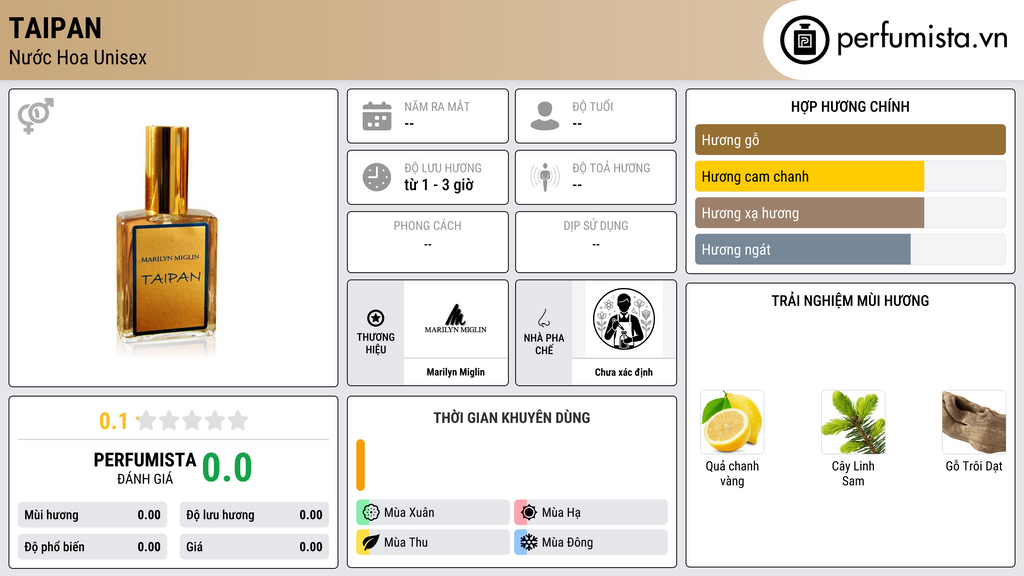Click the Hương gỗ accord bar

(x=850, y=140)
